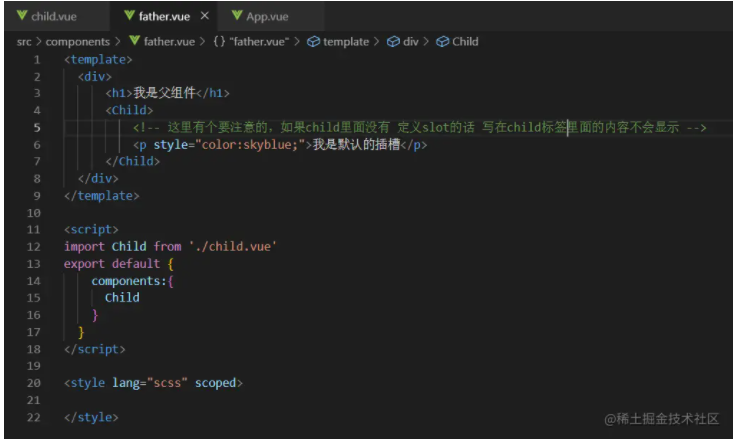The width and height of the screenshot is (733, 439).
Task: Click the HTML comment on line 5
Action: pos(420,127)
